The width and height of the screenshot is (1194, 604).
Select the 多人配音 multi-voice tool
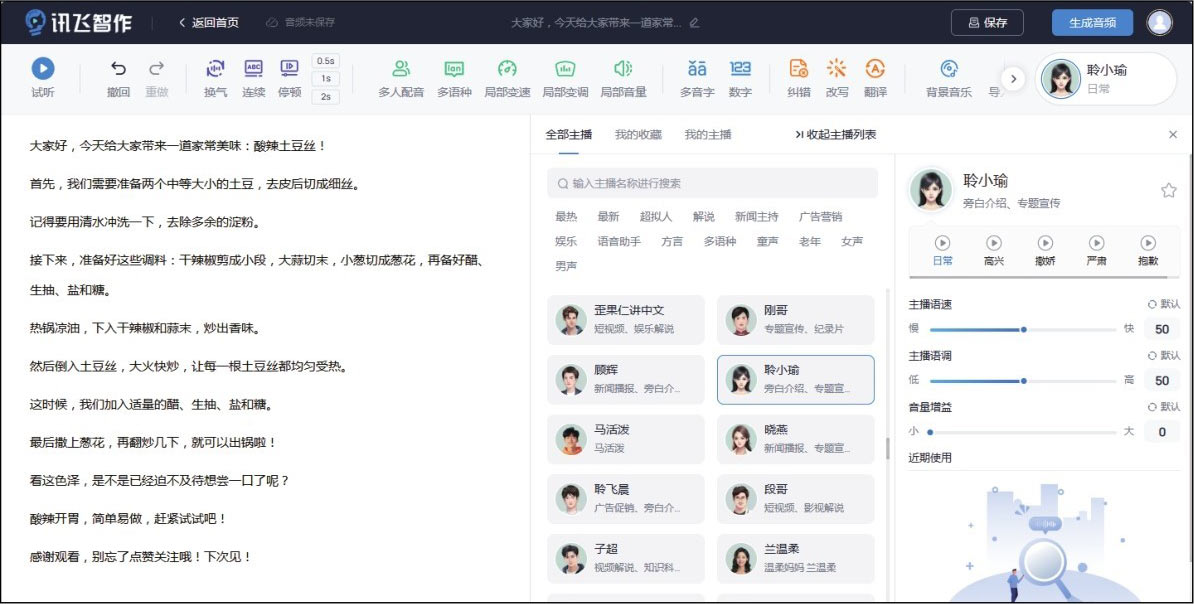[x=401, y=69]
